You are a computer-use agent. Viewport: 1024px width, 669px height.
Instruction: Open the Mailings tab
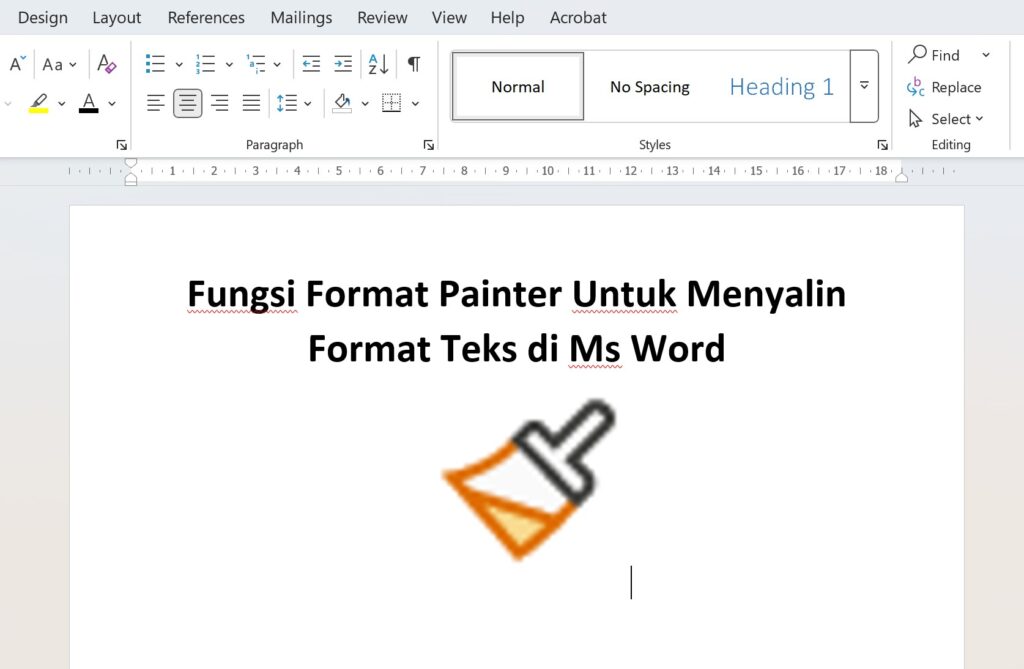pyautogui.click(x=301, y=18)
